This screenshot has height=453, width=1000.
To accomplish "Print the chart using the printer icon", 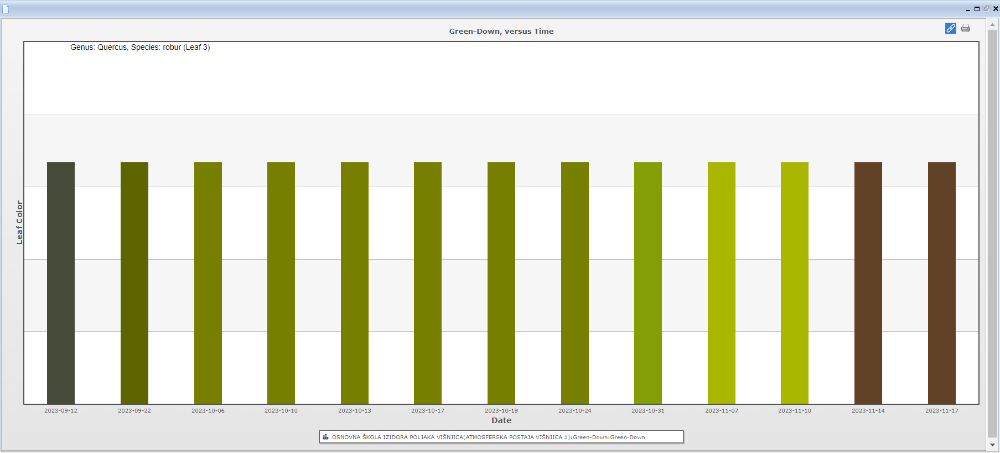I will 965,28.
